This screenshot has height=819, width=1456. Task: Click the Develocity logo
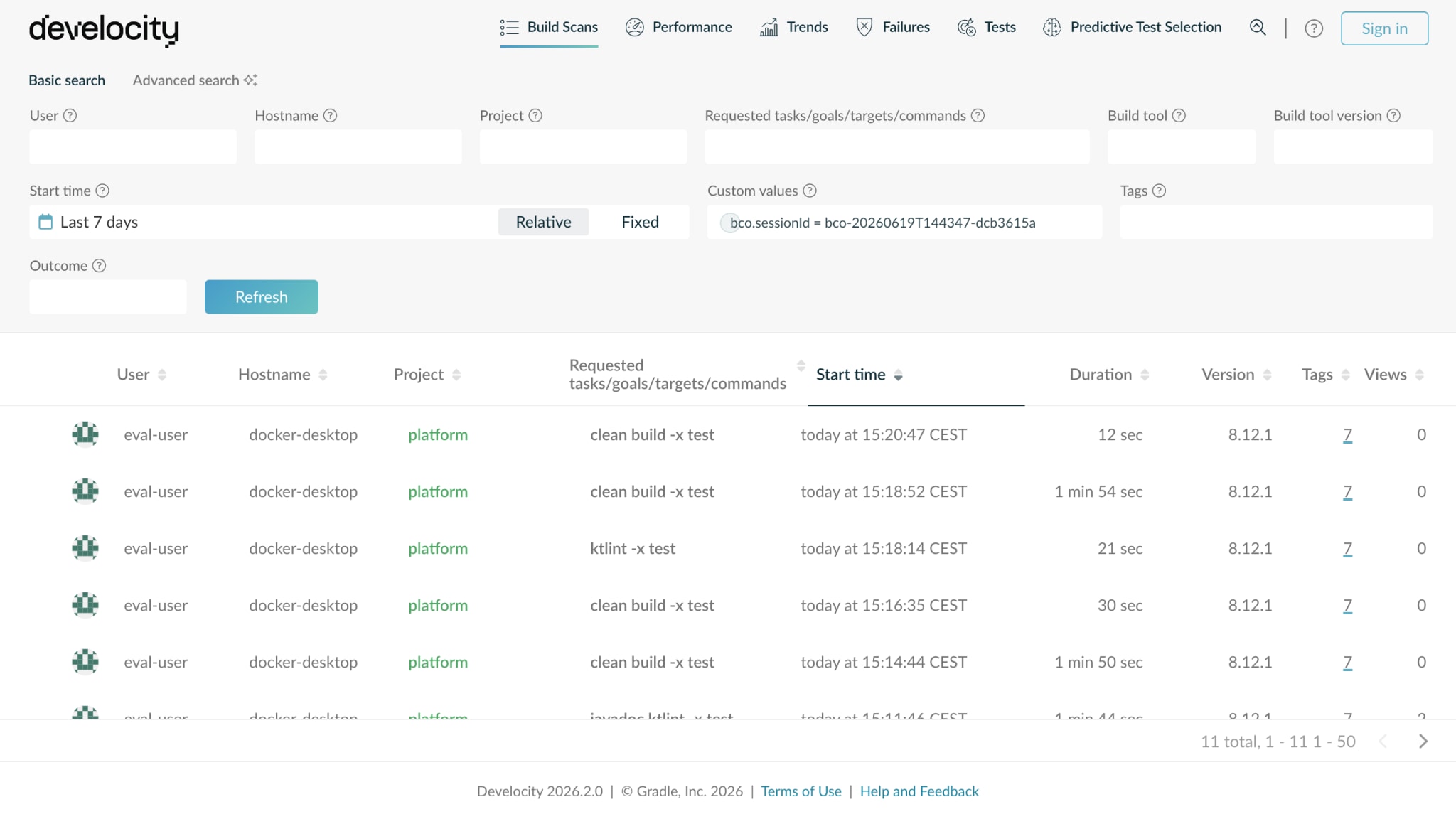point(104,30)
